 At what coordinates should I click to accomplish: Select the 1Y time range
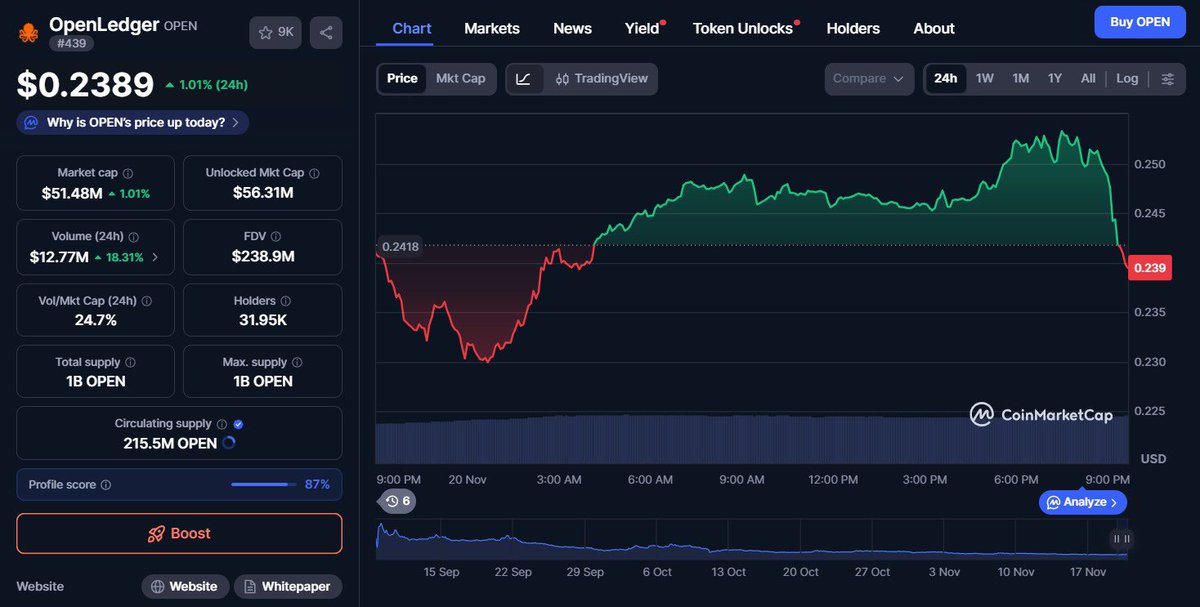(x=1055, y=79)
